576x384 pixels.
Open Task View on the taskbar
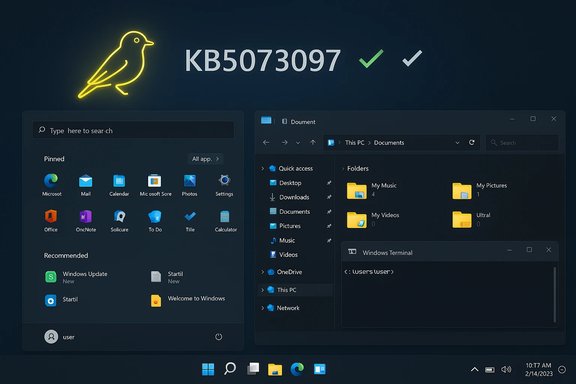253,369
